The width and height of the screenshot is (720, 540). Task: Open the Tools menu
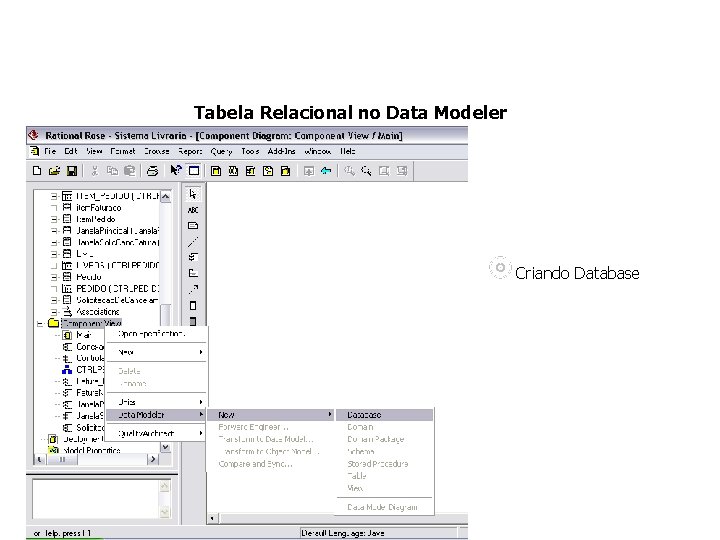click(250, 152)
